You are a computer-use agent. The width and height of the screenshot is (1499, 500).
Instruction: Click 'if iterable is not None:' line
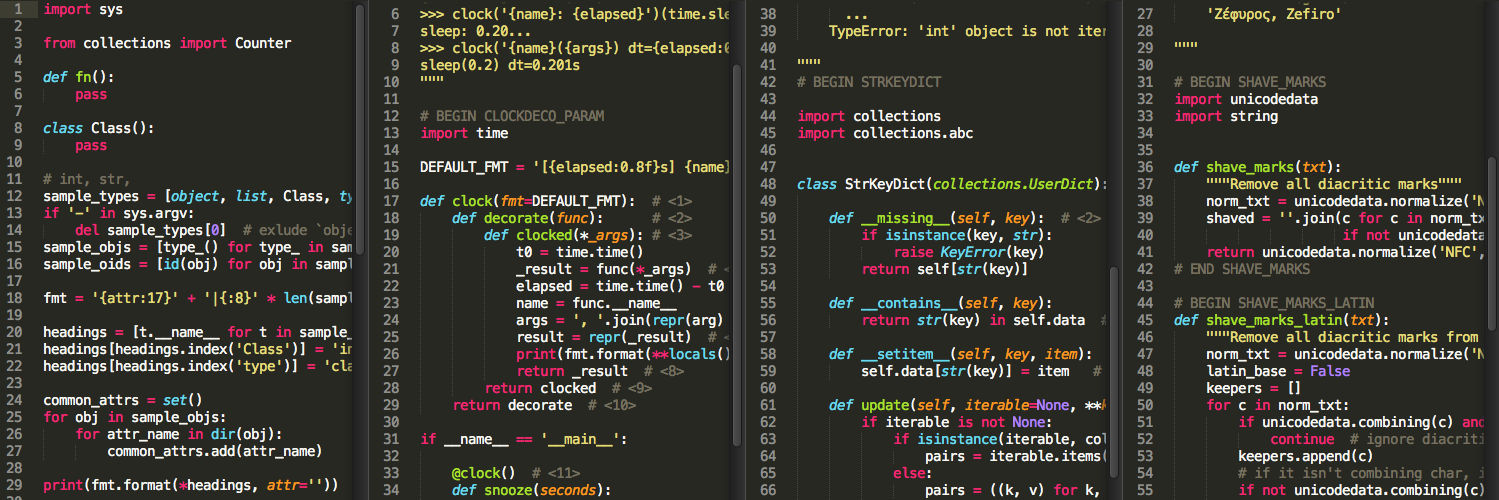pos(957,422)
